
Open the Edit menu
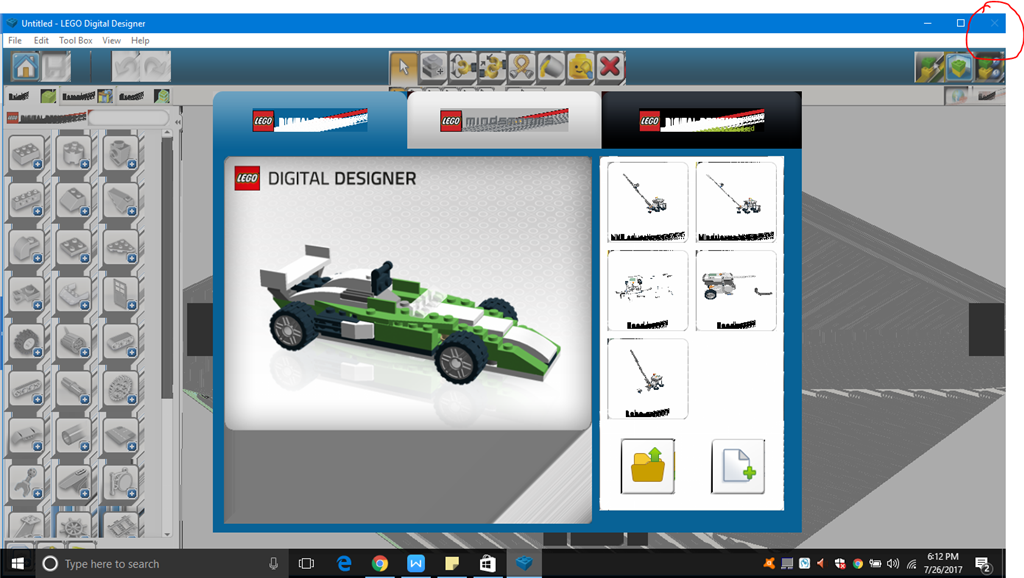pyautogui.click(x=41, y=40)
